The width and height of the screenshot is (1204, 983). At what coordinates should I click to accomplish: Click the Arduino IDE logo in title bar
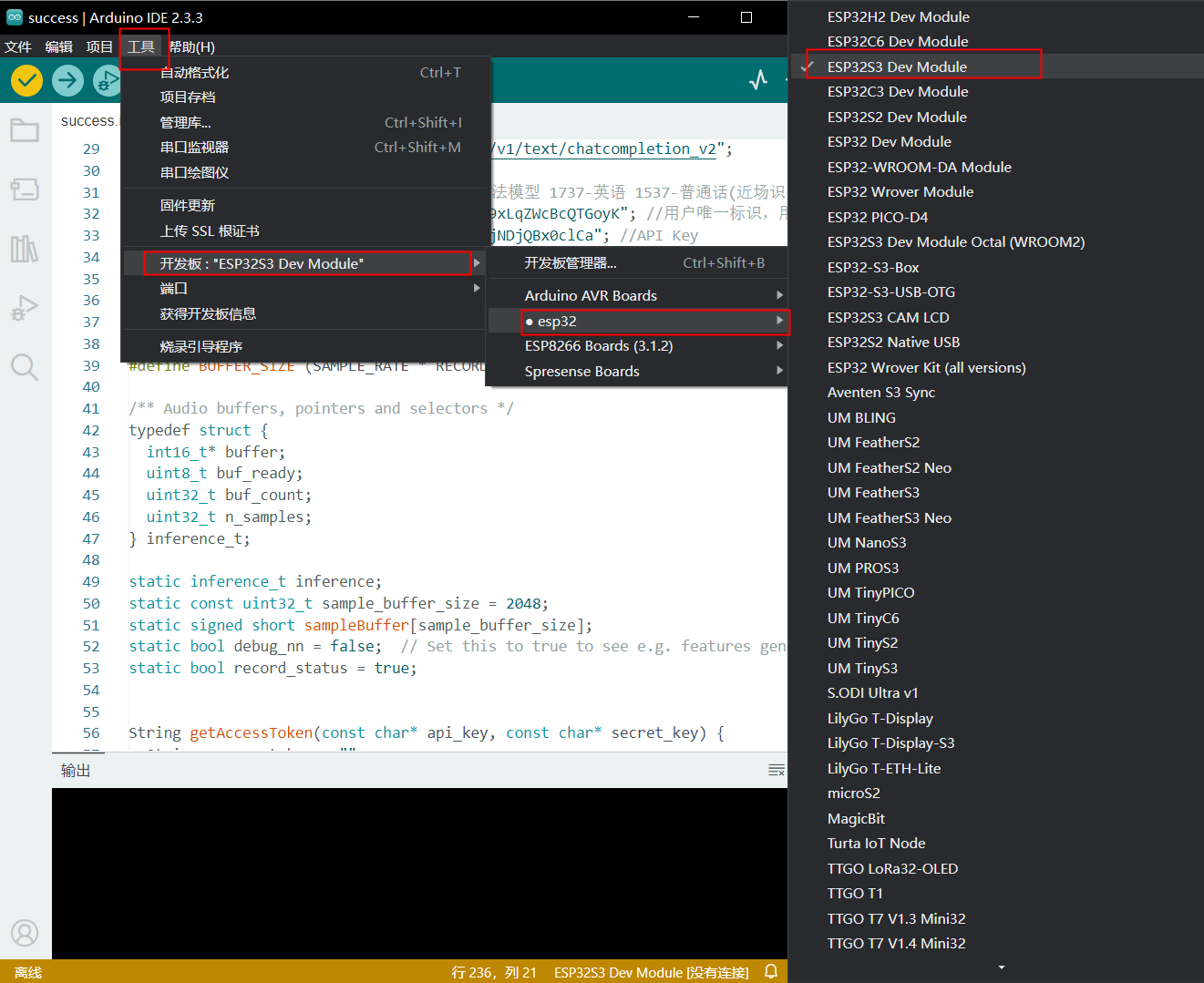(x=15, y=17)
